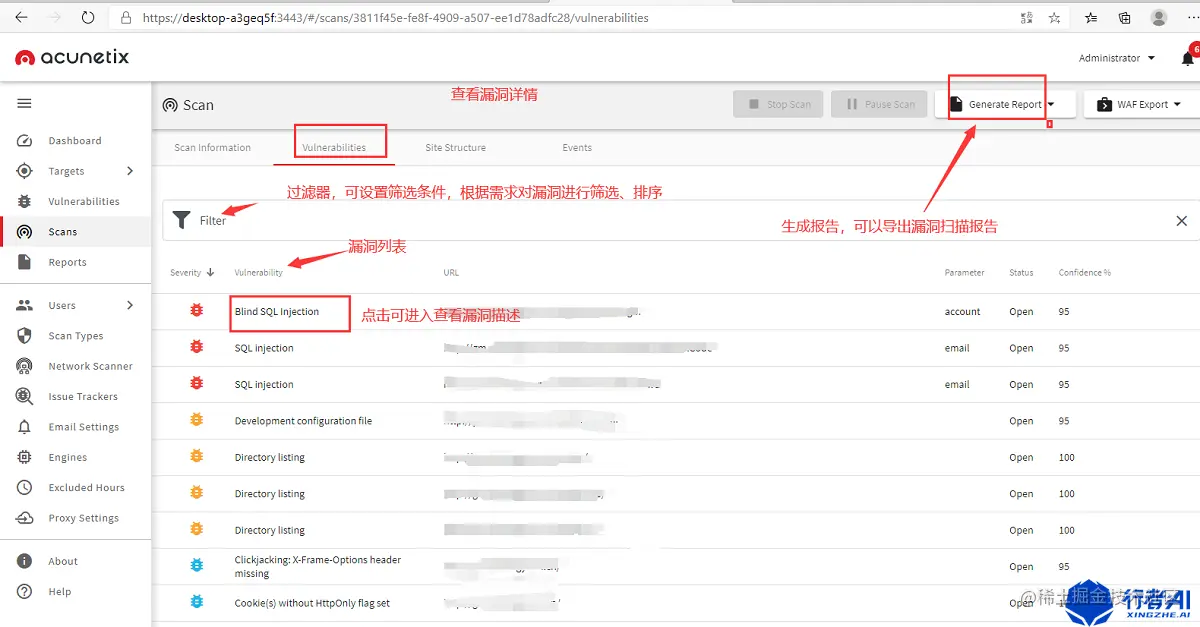Open the browser favorites list icon
The height and width of the screenshot is (627, 1200).
[1091, 18]
